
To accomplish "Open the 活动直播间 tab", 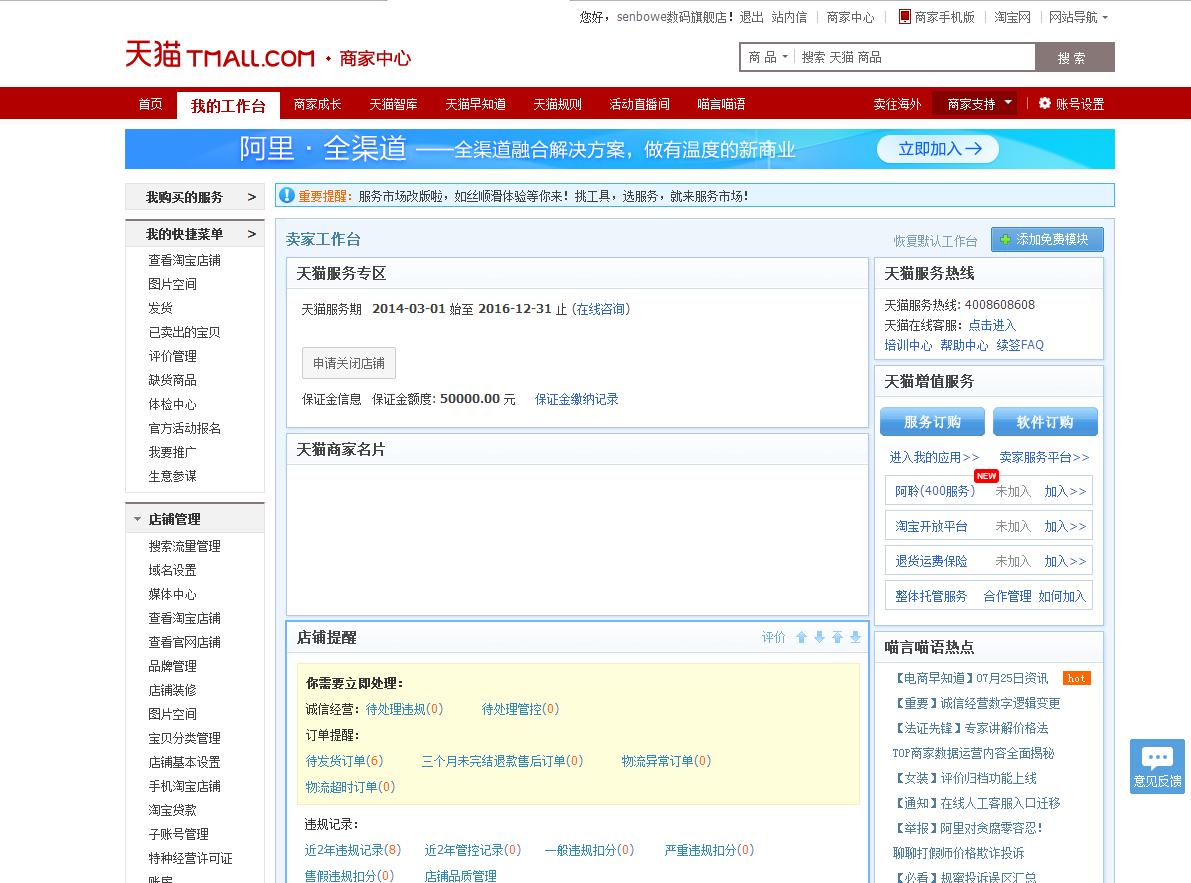I will coord(640,104).
